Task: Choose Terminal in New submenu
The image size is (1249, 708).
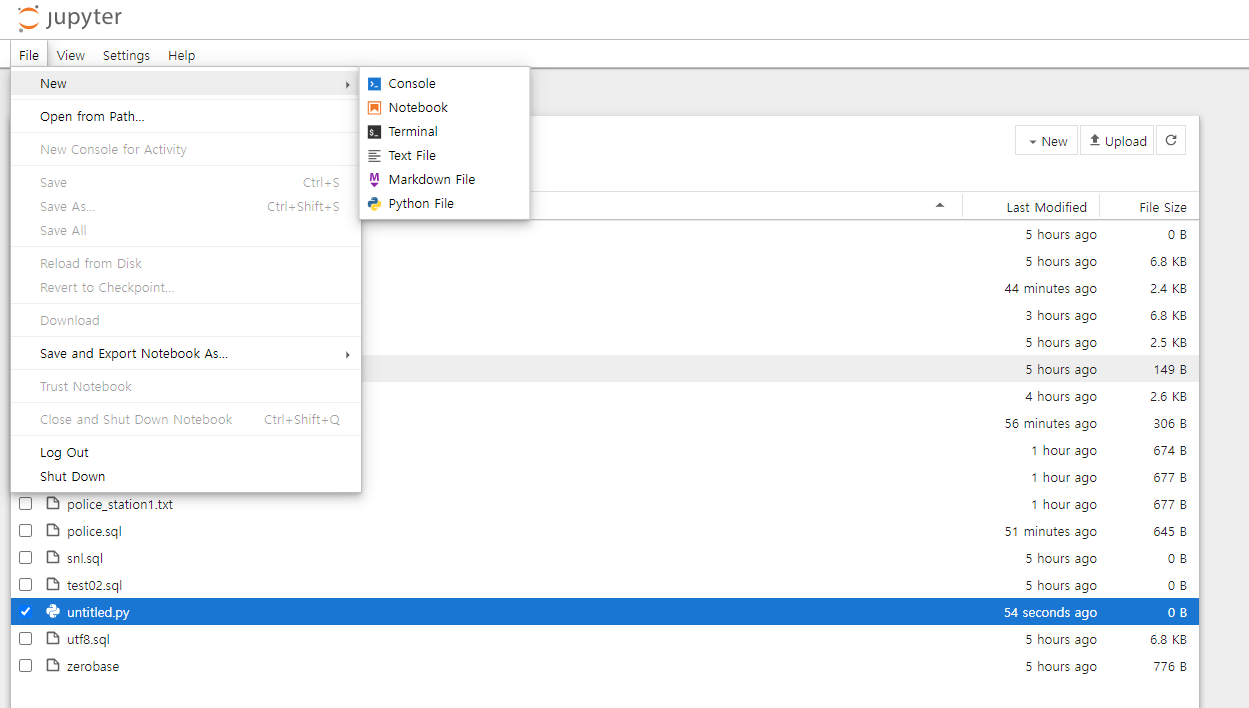Action: pos(444,132)
